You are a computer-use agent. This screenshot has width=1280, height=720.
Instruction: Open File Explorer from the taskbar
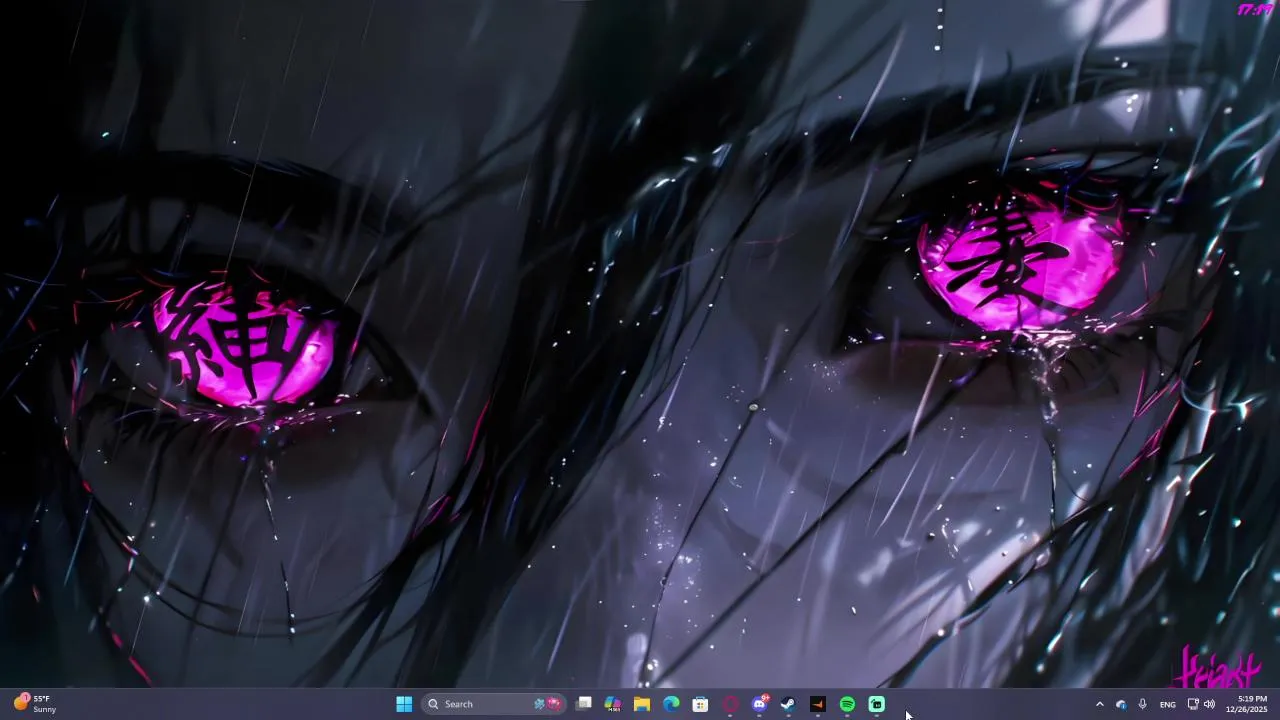coord(642,704)
